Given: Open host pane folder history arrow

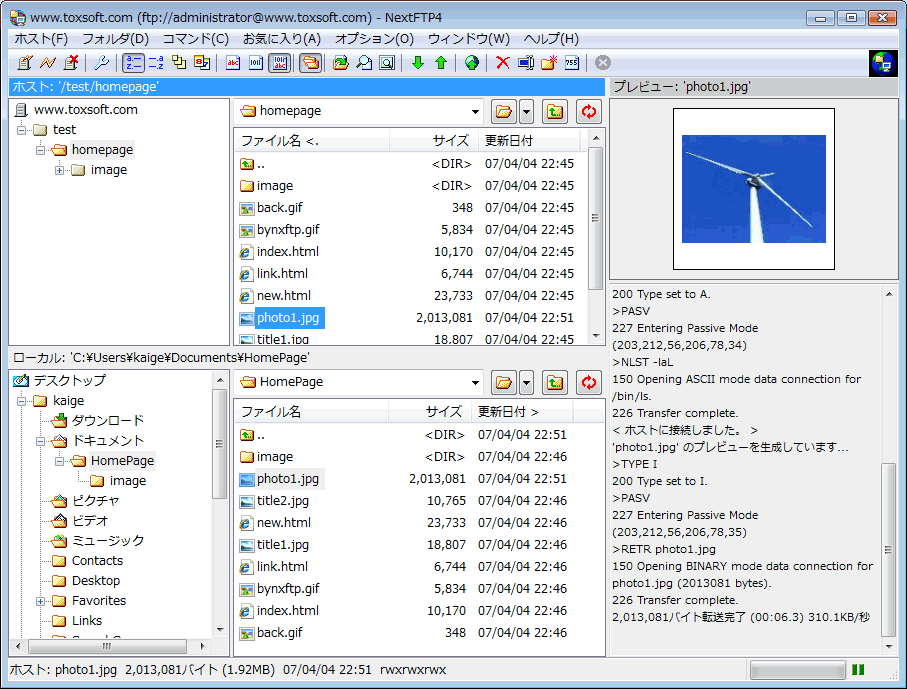Looking at the screenshot, I should (526, 111).
